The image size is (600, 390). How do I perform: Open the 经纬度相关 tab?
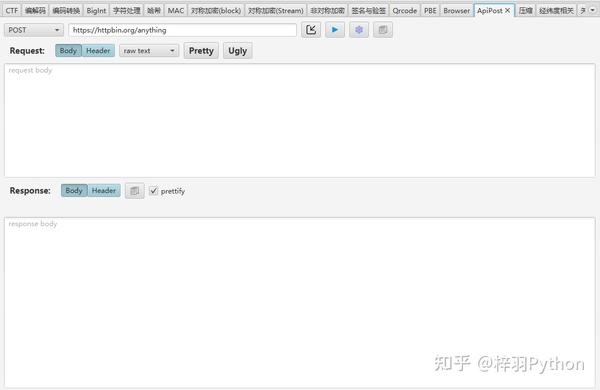556,11
